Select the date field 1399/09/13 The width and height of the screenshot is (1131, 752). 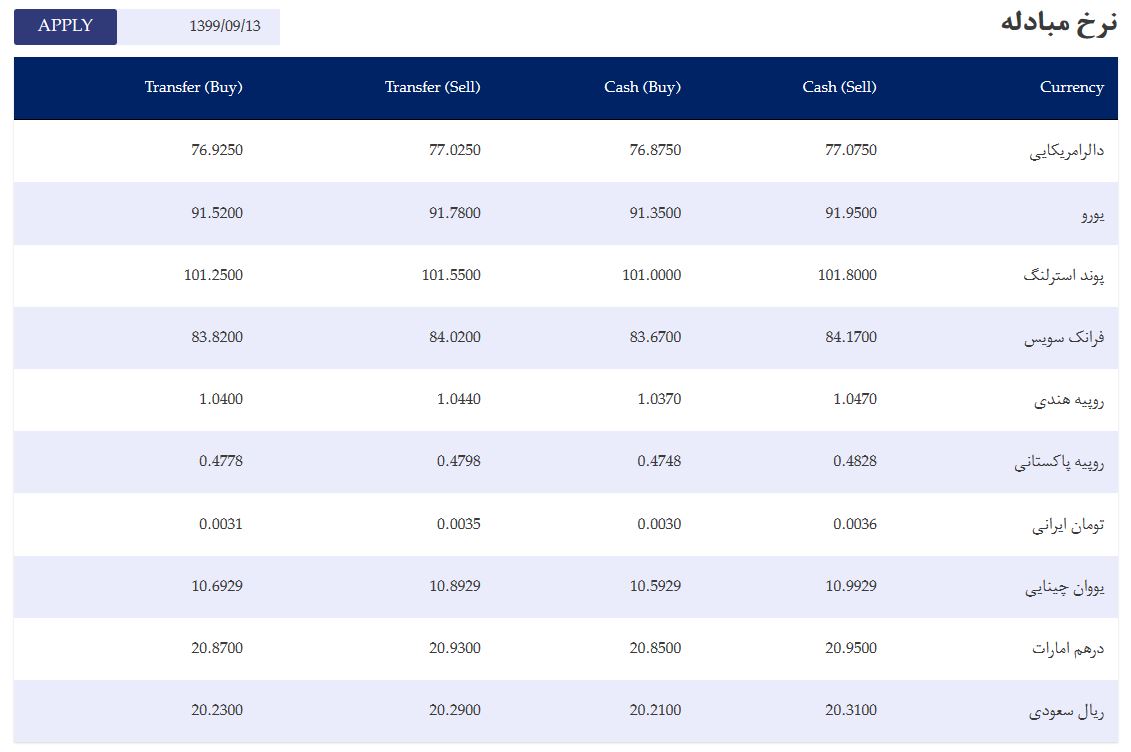198,27
